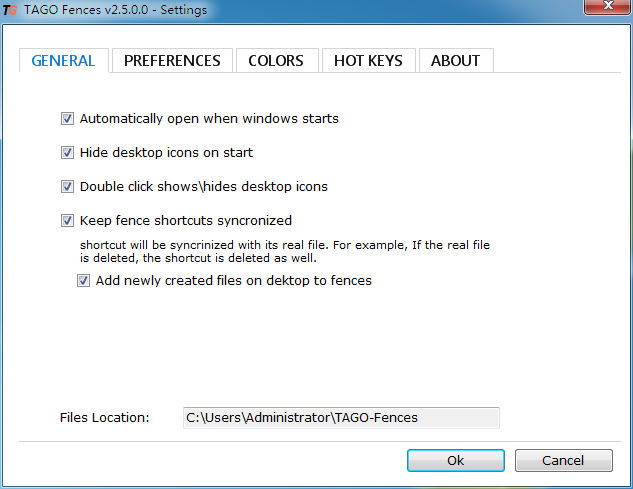This screenshot has width=633, height=489.
Task: Toggle Keep fence shortcuts syncronized checkbox
Action: click(67, 220)
